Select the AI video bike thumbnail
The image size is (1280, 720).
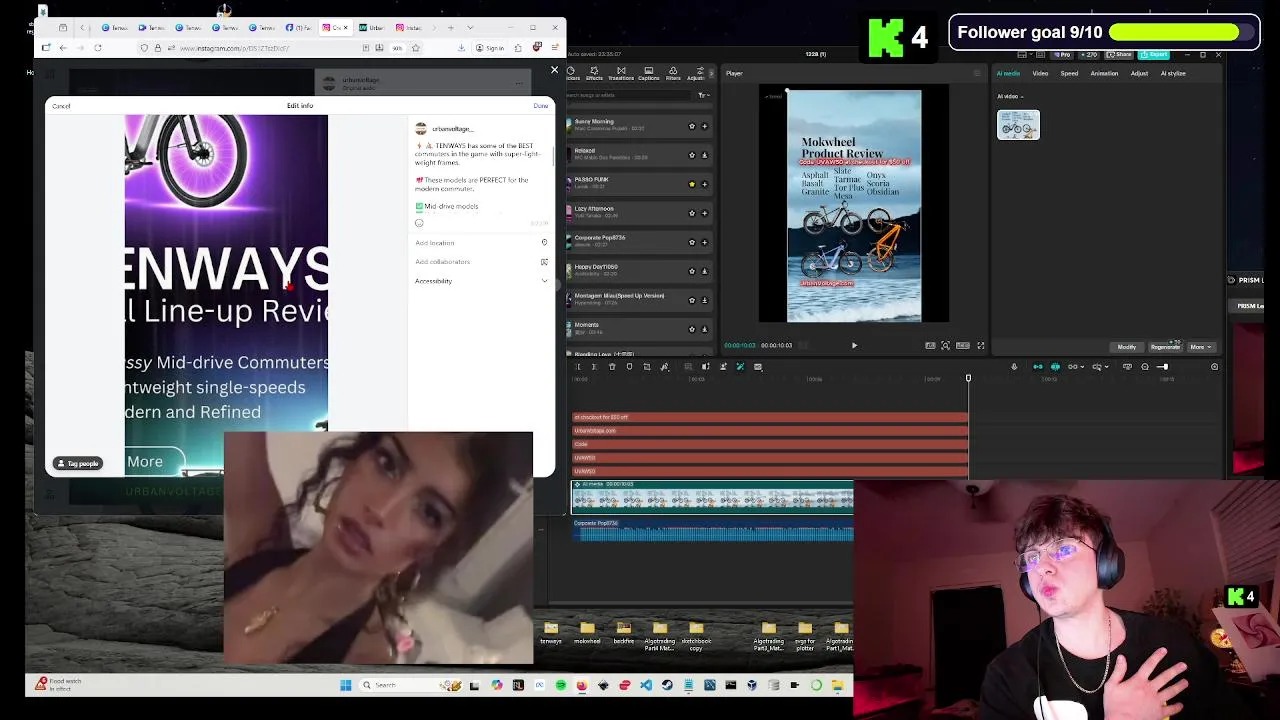pyautogui.click(x=1018, y=125)
